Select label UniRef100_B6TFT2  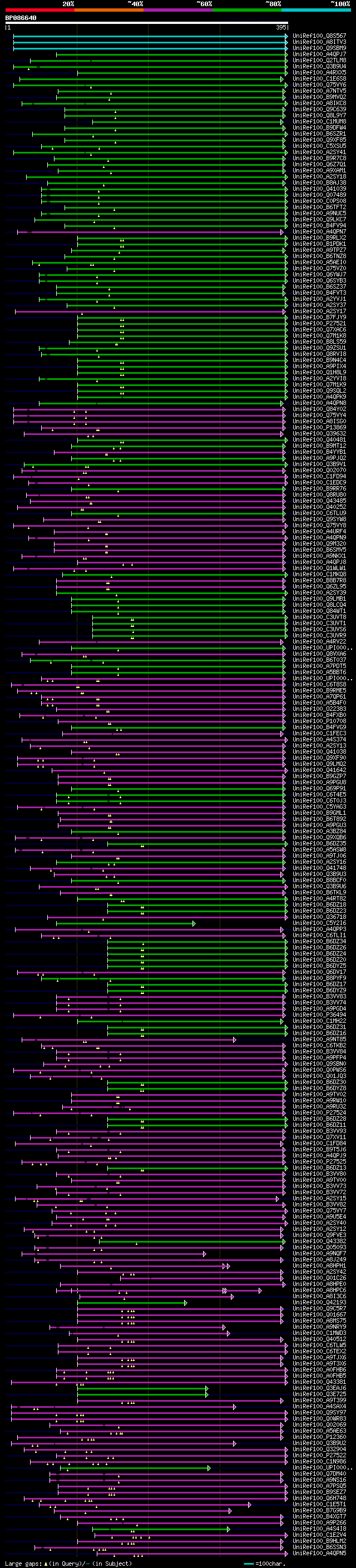pos(319,207)
